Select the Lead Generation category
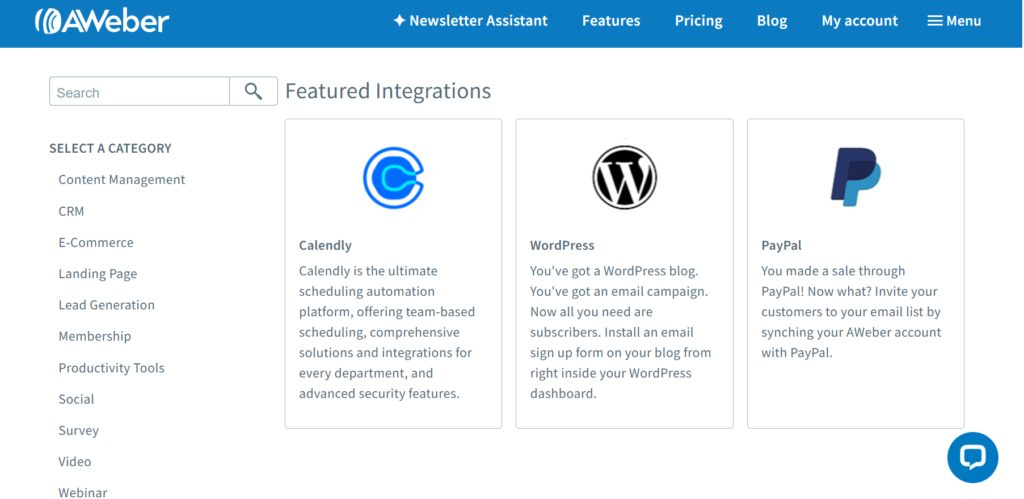The width and height of the screenshot is (1024, 499). (106, 305)
